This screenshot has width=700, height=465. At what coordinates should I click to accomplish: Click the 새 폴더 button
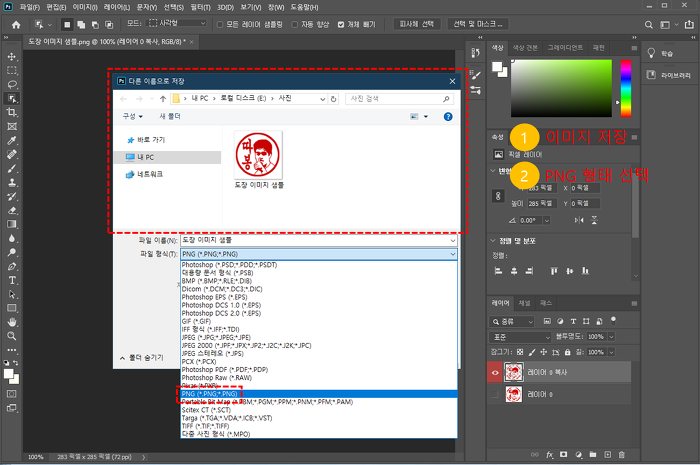(x=170, y=116)
